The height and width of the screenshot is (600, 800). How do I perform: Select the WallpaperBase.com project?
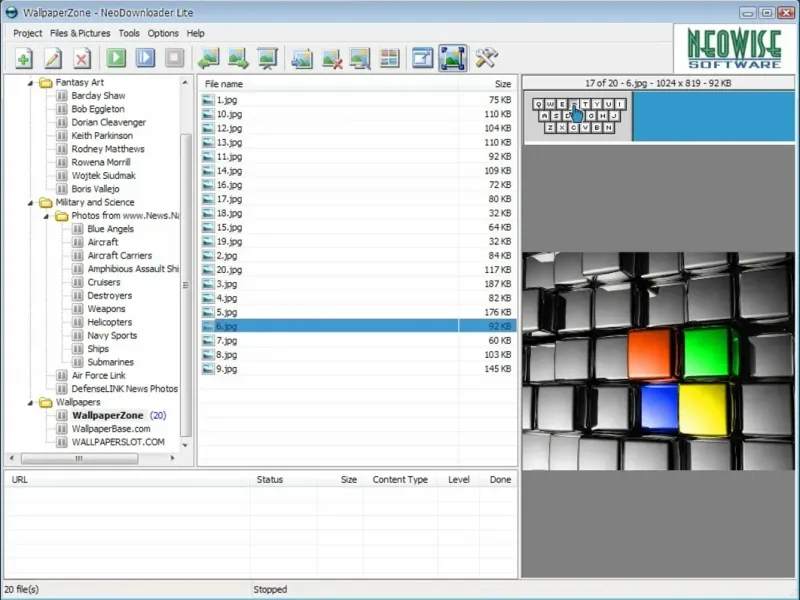coord(111,429)
